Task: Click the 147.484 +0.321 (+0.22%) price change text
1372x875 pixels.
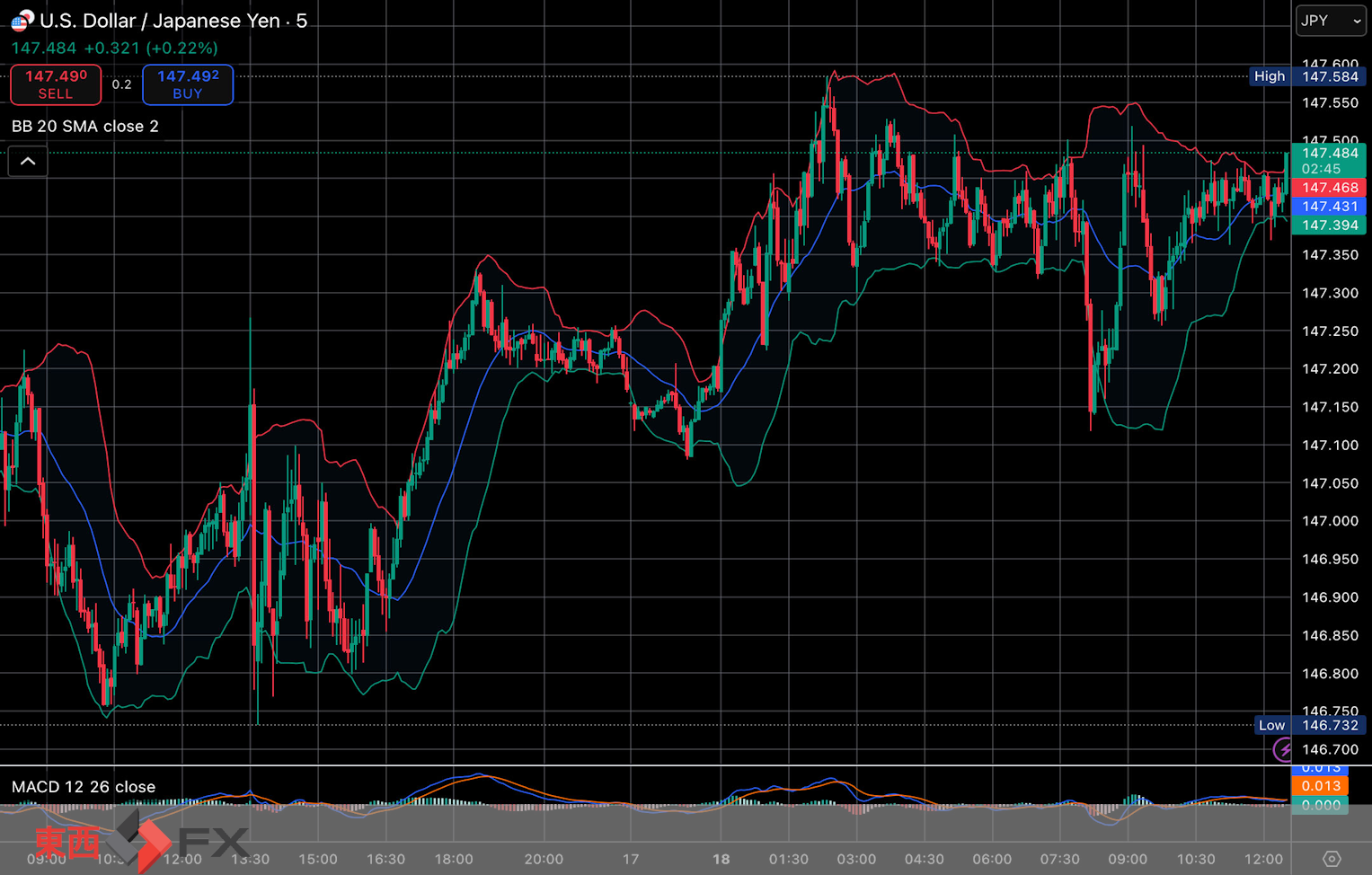Action: click(115, 49)
